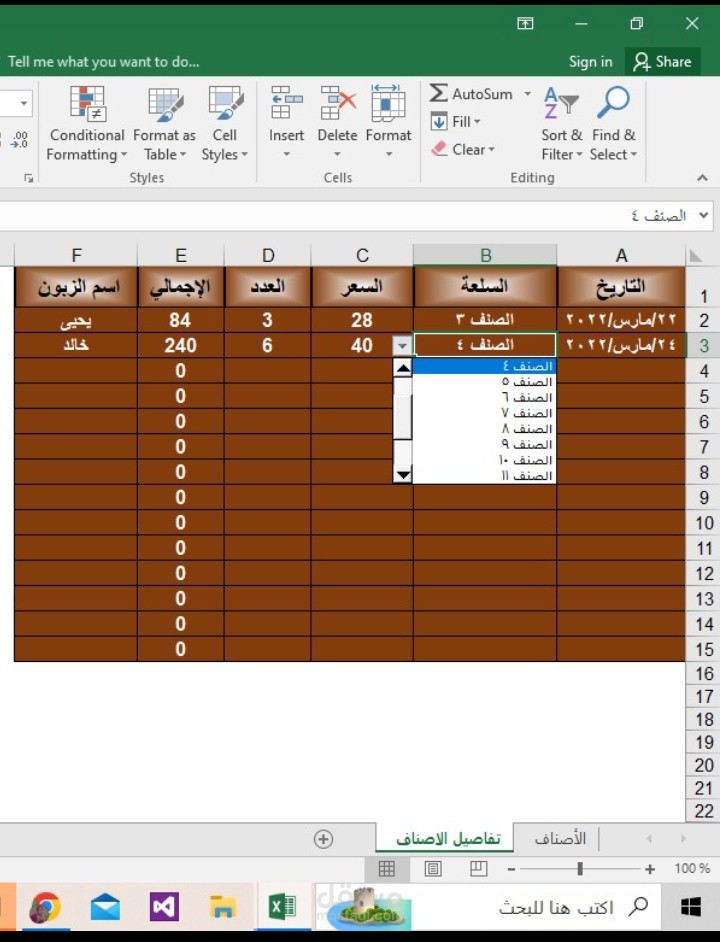Select الصنف ١٠ in the dropdown list
This screenshot has height=942, width=720.
(x=484, y=460)
